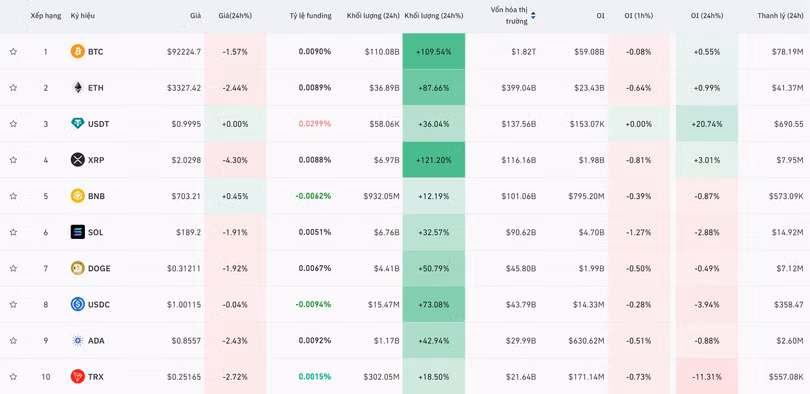The height and width of the screenshot is (394, 810).
Task: Select BTC price $92224.7
Action: (x=184, y=52)
